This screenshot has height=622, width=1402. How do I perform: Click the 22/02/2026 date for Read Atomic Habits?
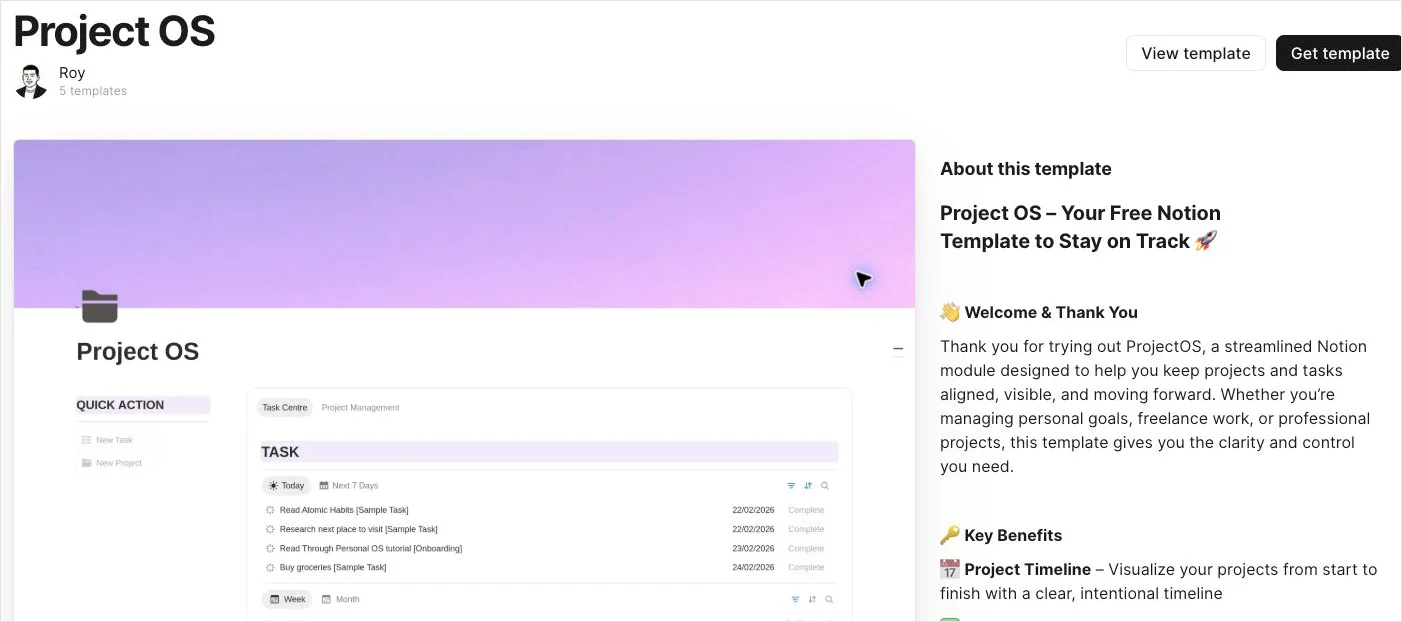(753, 510)
